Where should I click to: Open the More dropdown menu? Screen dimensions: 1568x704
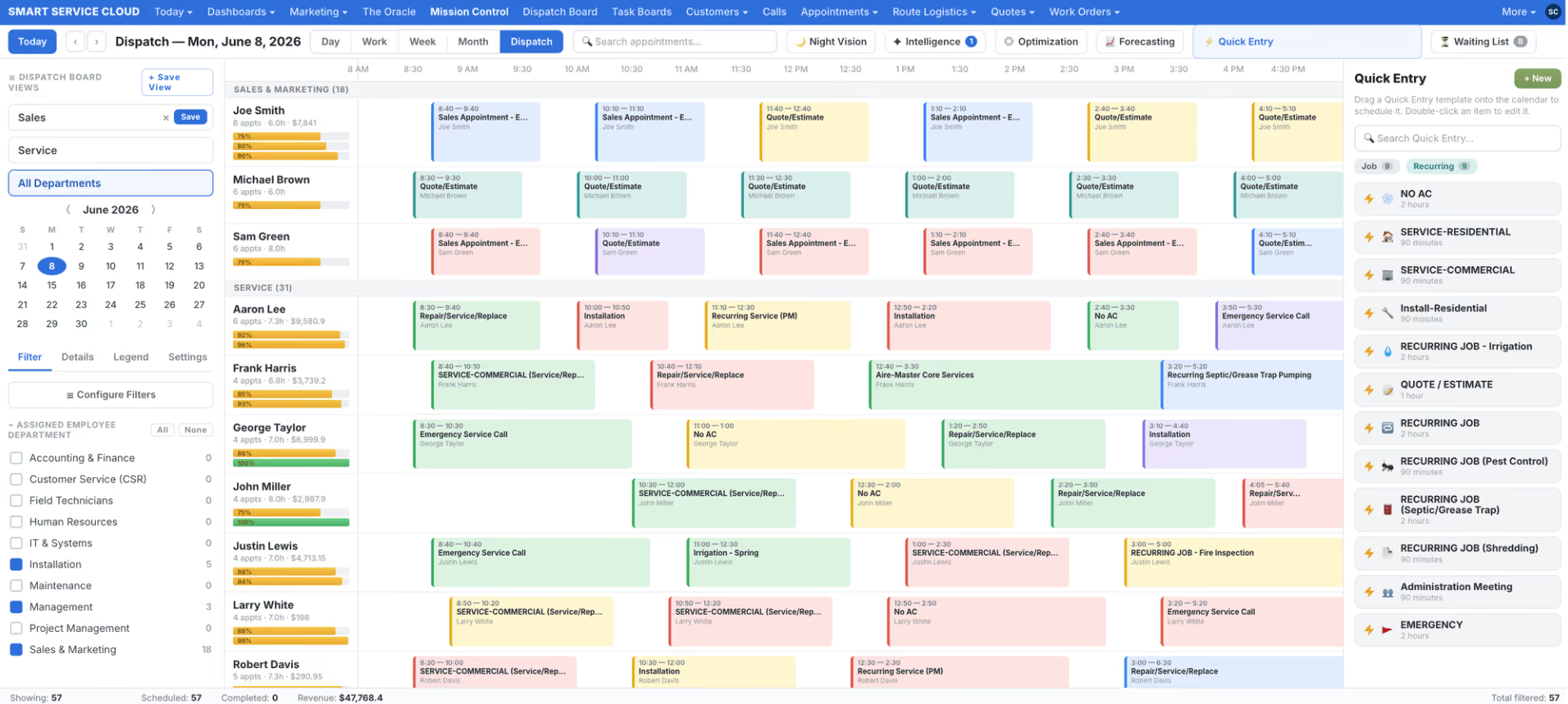[x=1519, y=11]
